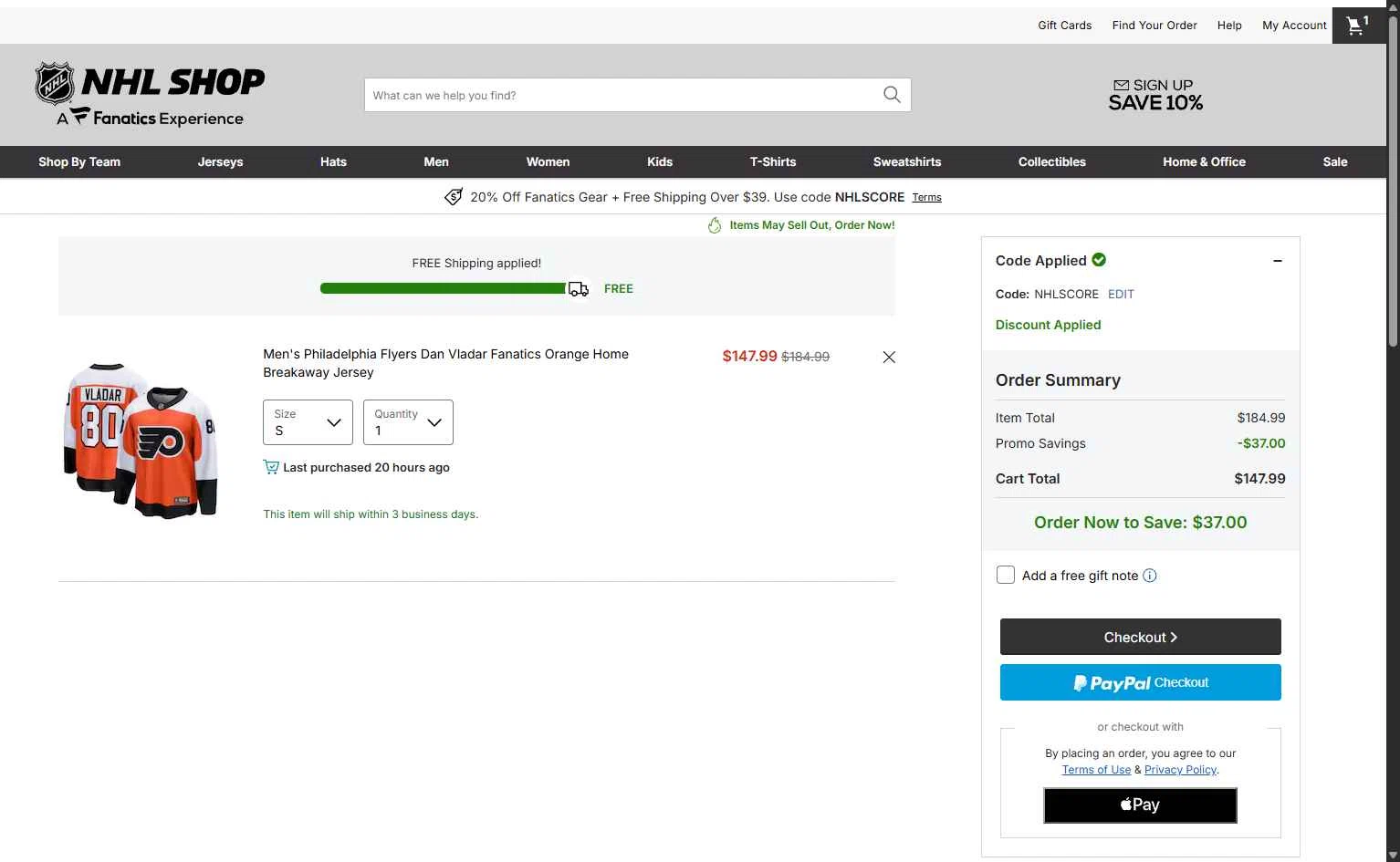View promo Terms link
This screenshot has width=1400, height=862.
[x=926, y=197]
